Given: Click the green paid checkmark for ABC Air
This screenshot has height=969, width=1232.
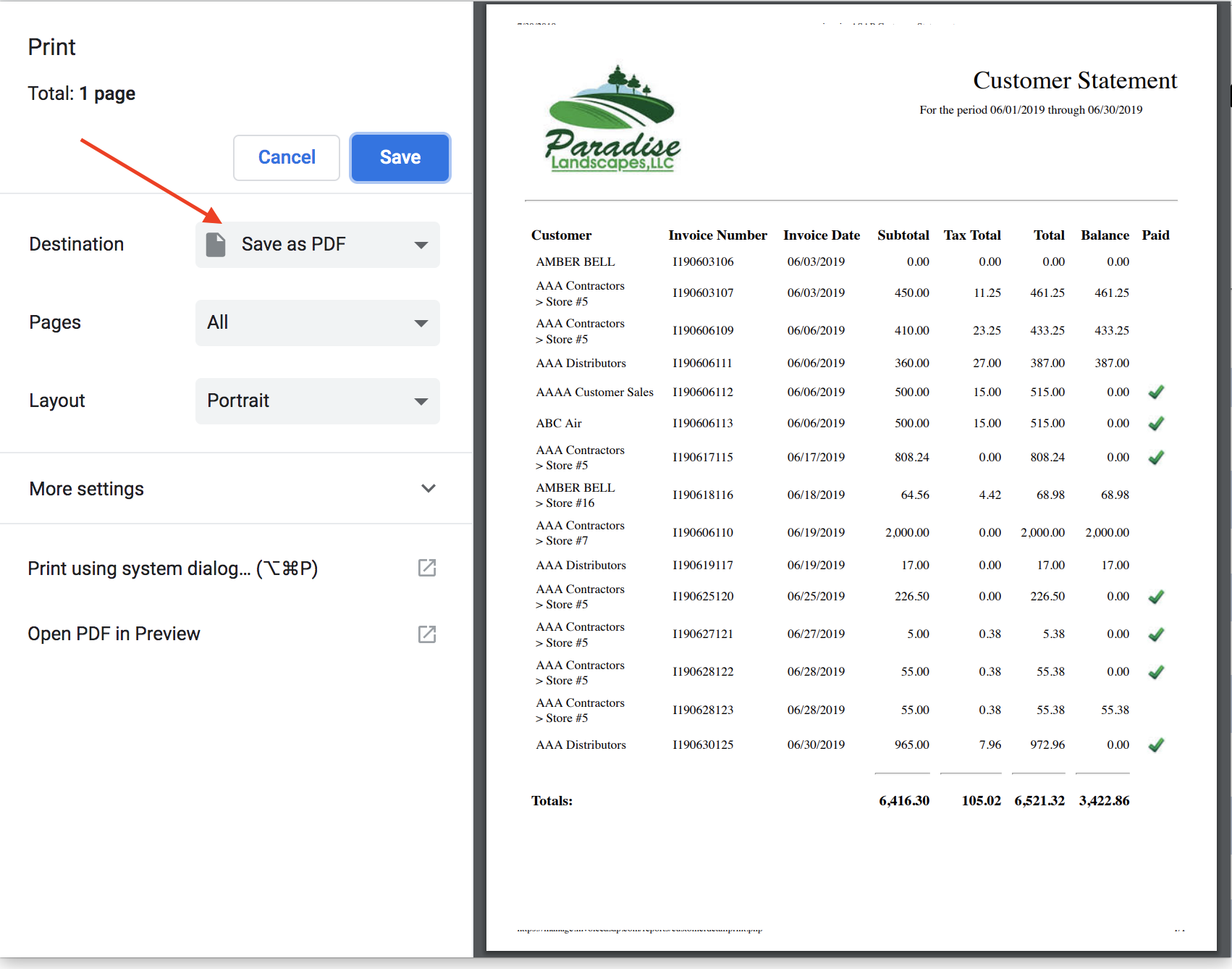Looking at the screenshot, I should pyautogui.click(x=1155, y=423).
